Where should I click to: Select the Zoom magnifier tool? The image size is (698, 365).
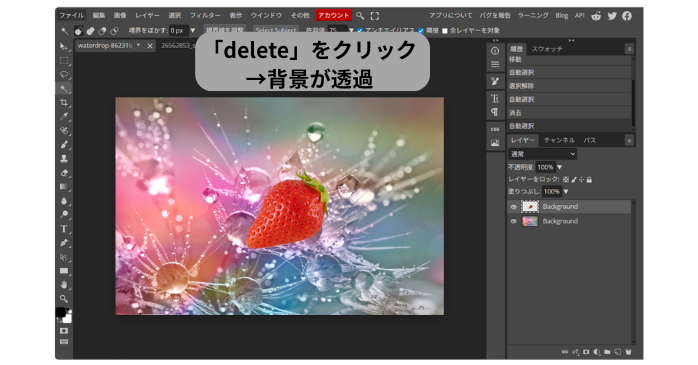[64, 299]
